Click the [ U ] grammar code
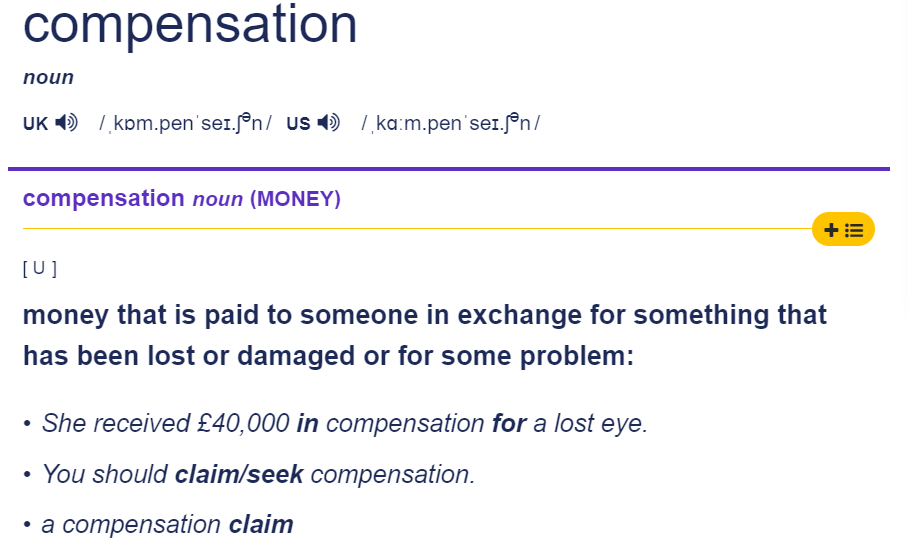This screenshot has height=545, width=908. click(x=40, y=268)
